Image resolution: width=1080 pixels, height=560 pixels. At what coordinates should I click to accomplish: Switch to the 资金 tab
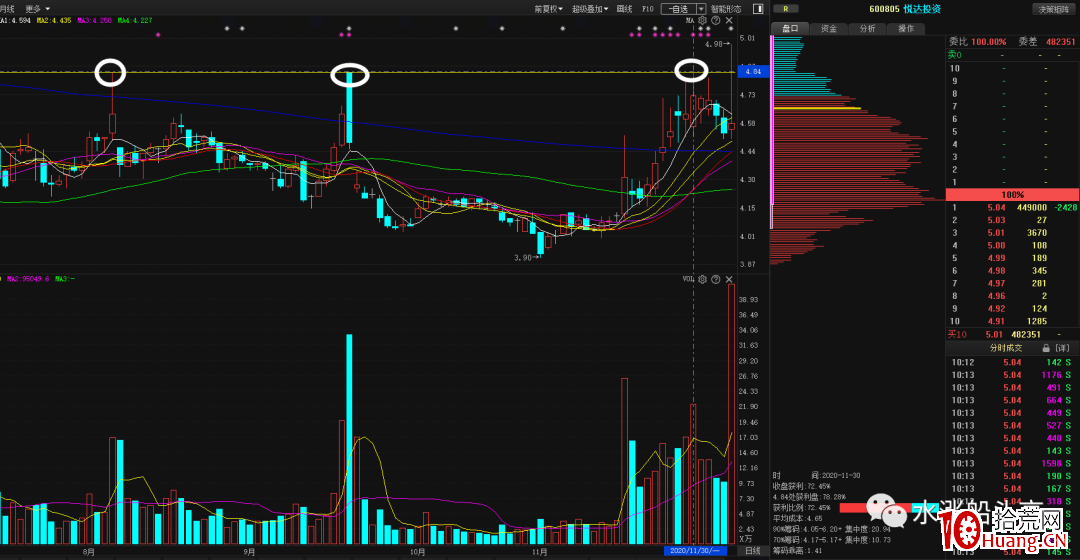pos(828,28)
